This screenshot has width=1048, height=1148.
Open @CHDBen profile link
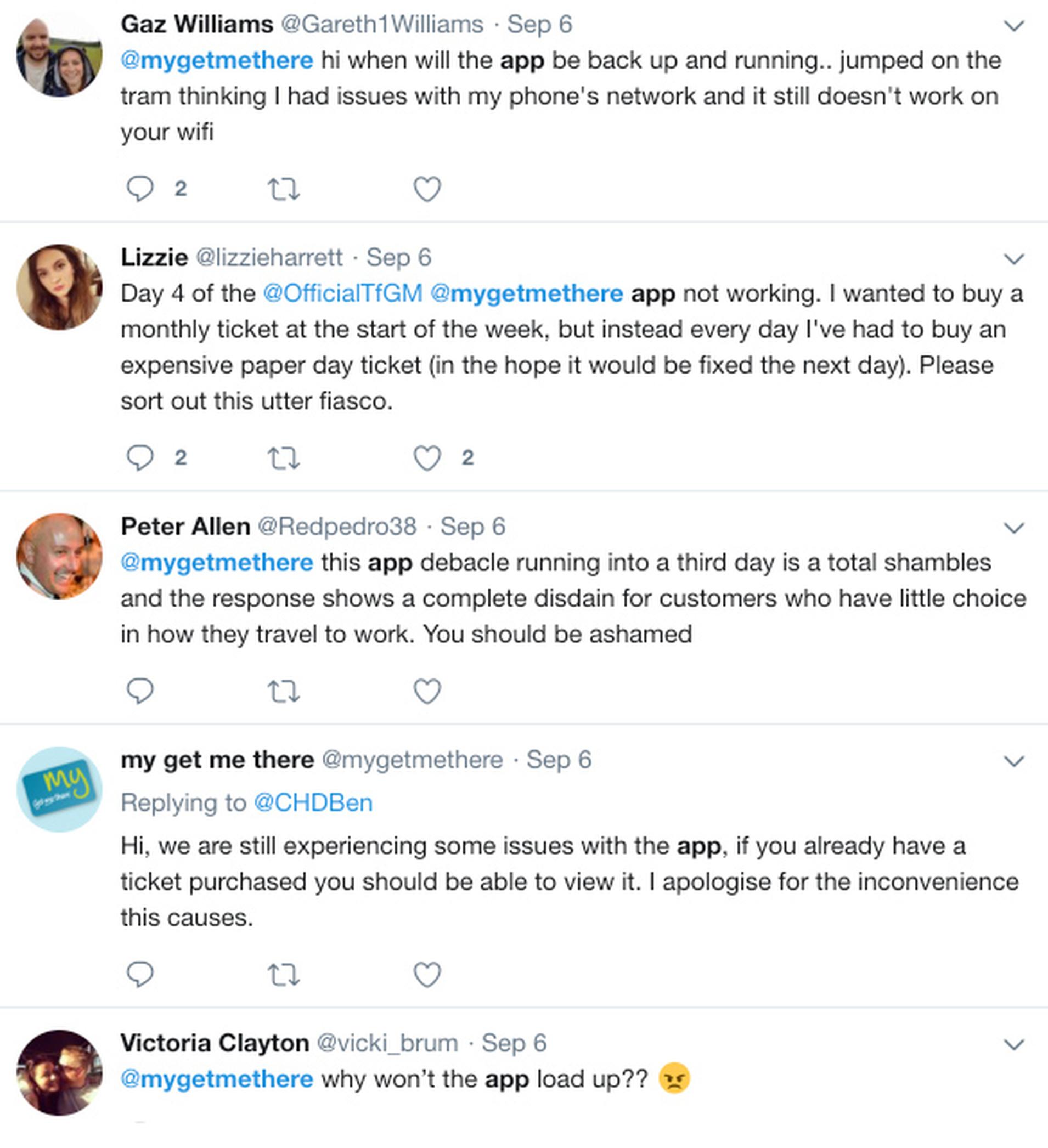[x=313, y=803]
